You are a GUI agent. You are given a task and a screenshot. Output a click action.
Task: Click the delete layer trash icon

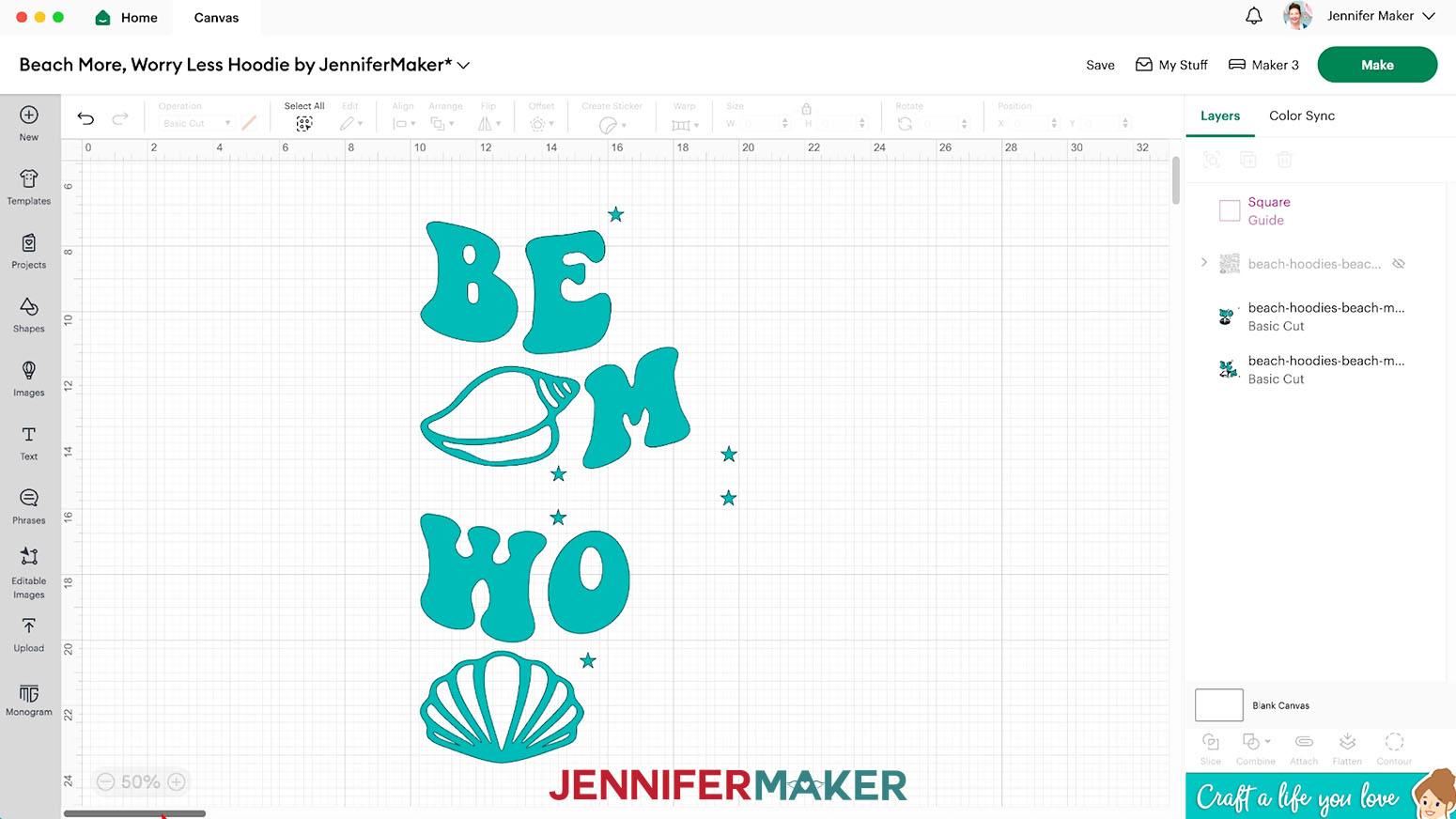coord(1284,160)
